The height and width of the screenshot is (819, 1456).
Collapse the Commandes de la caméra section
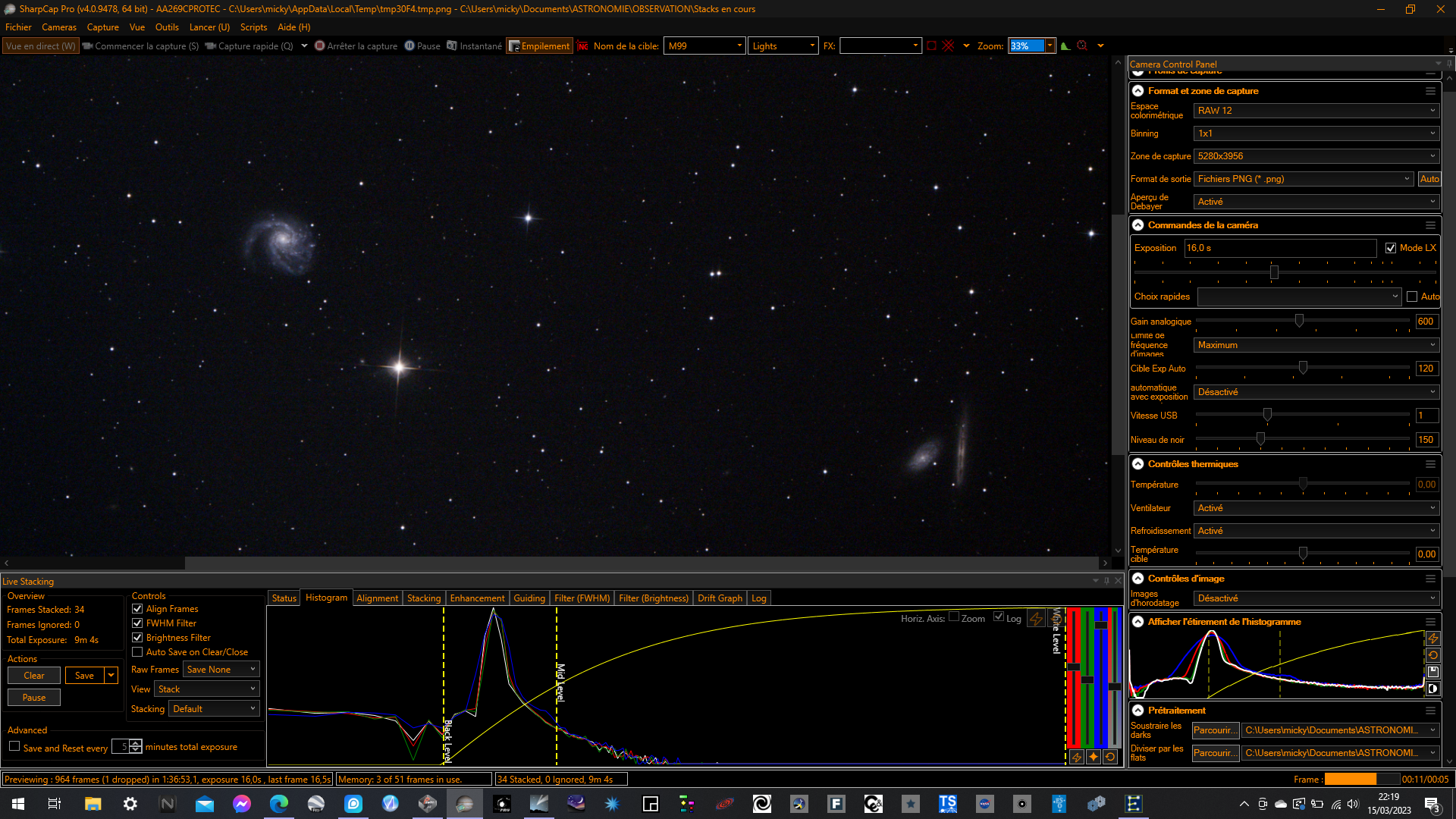tap(1138, 225)
